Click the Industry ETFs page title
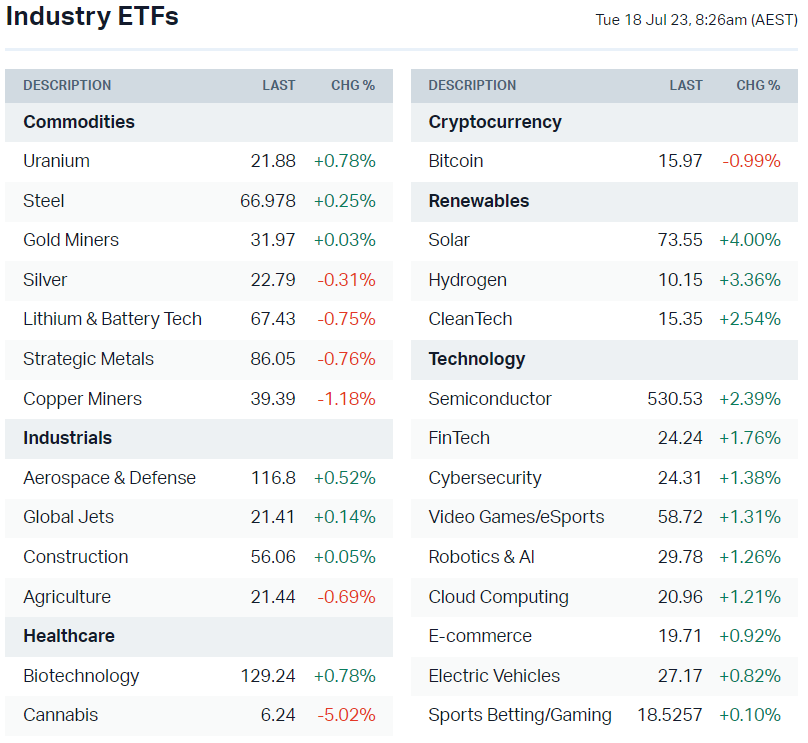 [92, 17]
